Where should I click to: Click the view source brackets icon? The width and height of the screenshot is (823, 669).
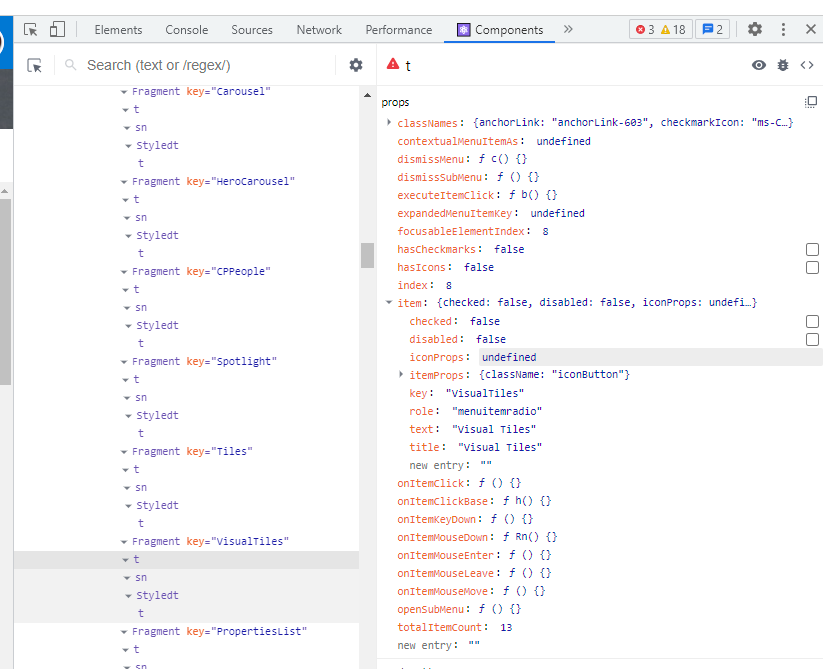pos(806,64)
